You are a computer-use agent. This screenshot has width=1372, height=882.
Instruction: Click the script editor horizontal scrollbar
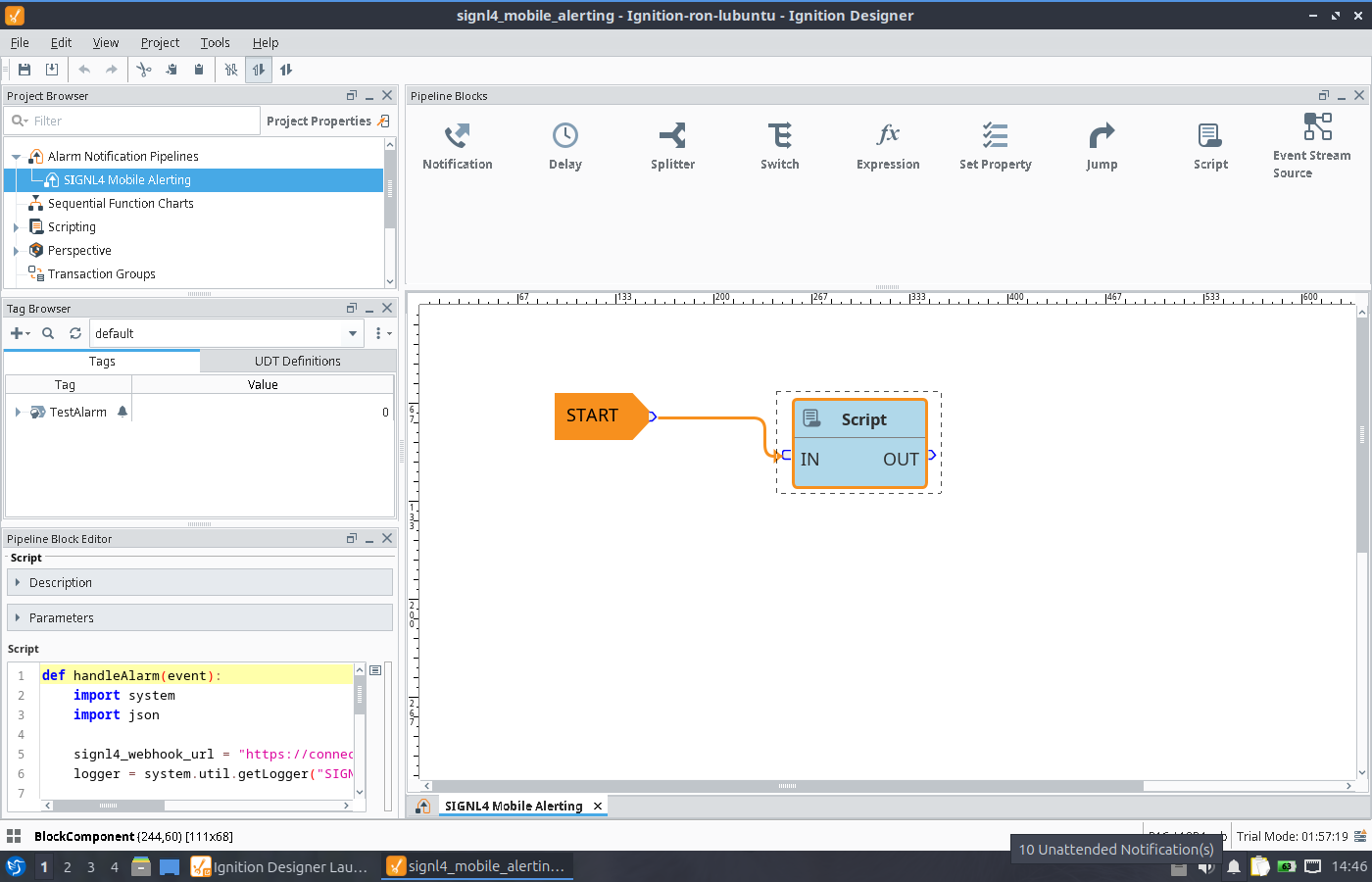(108, 806)
